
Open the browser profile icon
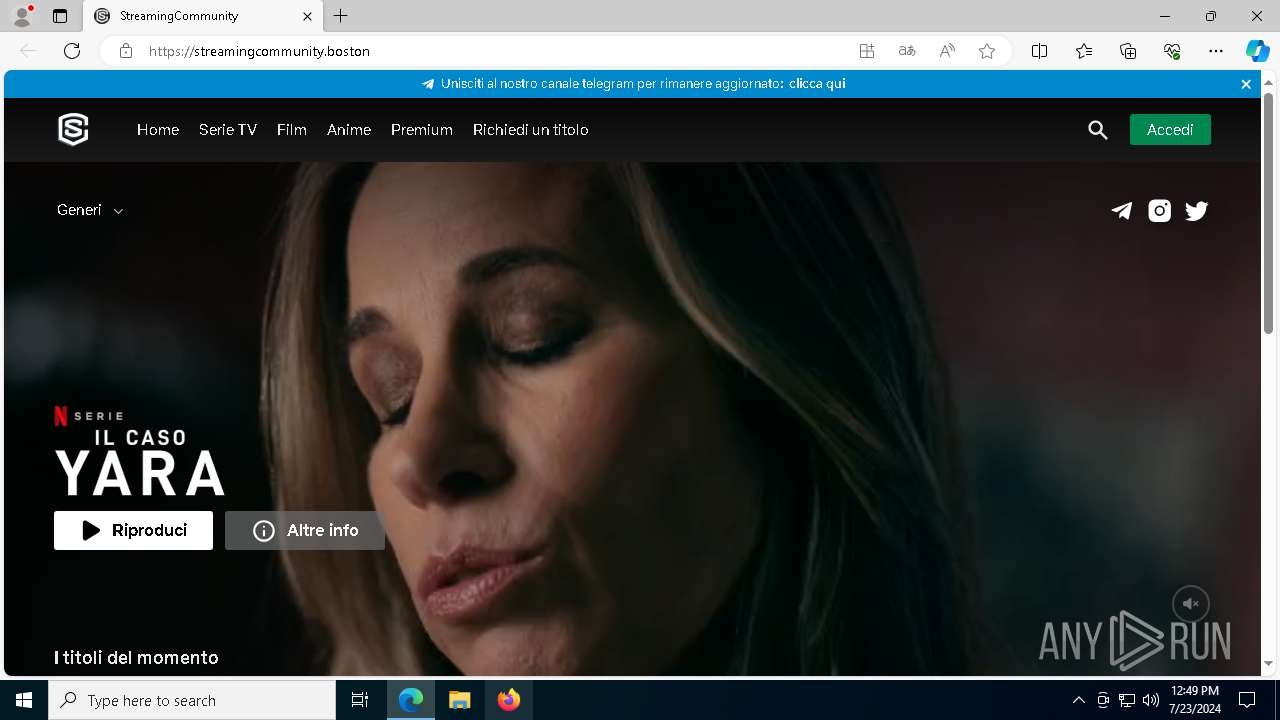pyautogui.click(x=22, y=16)
